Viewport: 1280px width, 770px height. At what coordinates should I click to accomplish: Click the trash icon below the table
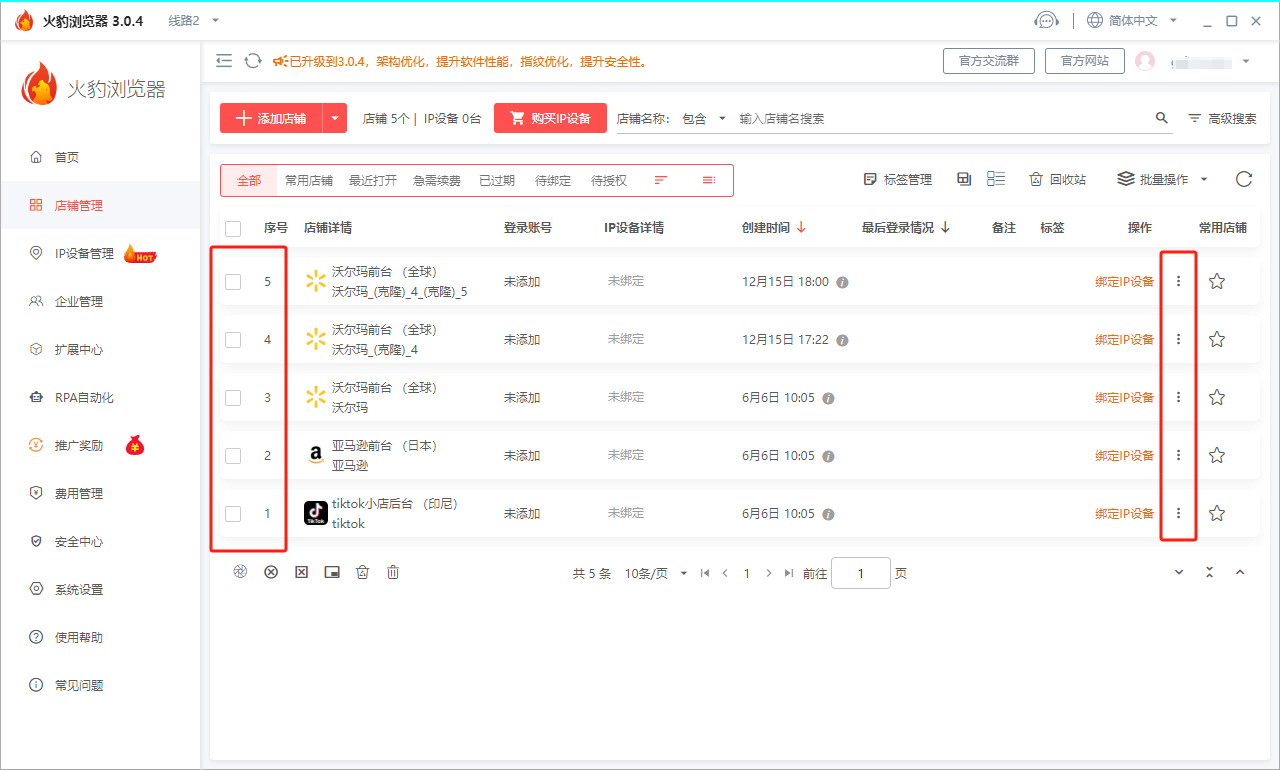pyautogui.click(x=393, y=572)
